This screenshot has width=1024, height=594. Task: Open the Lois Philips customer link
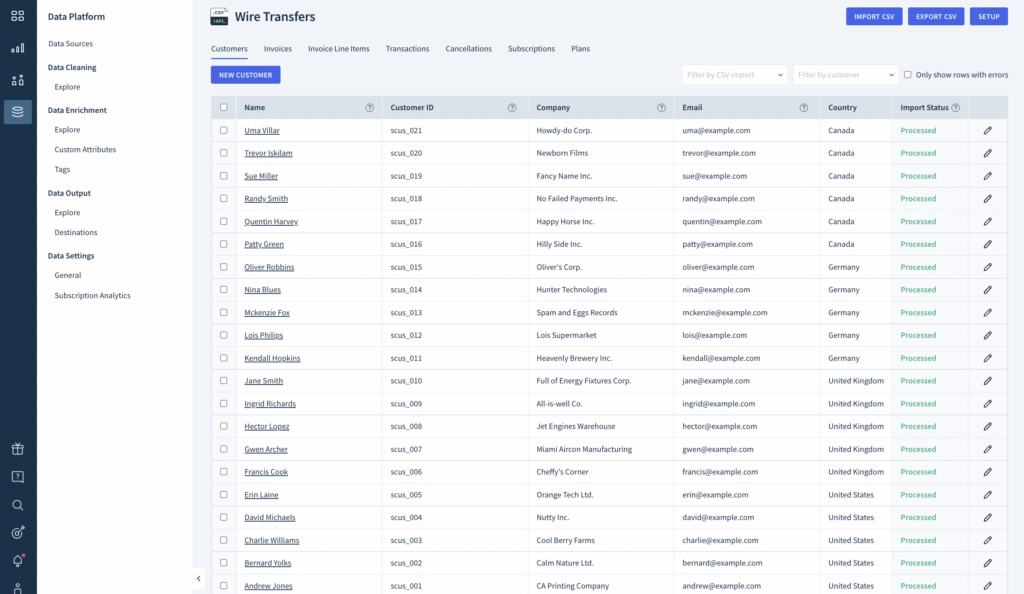point(263,336)
